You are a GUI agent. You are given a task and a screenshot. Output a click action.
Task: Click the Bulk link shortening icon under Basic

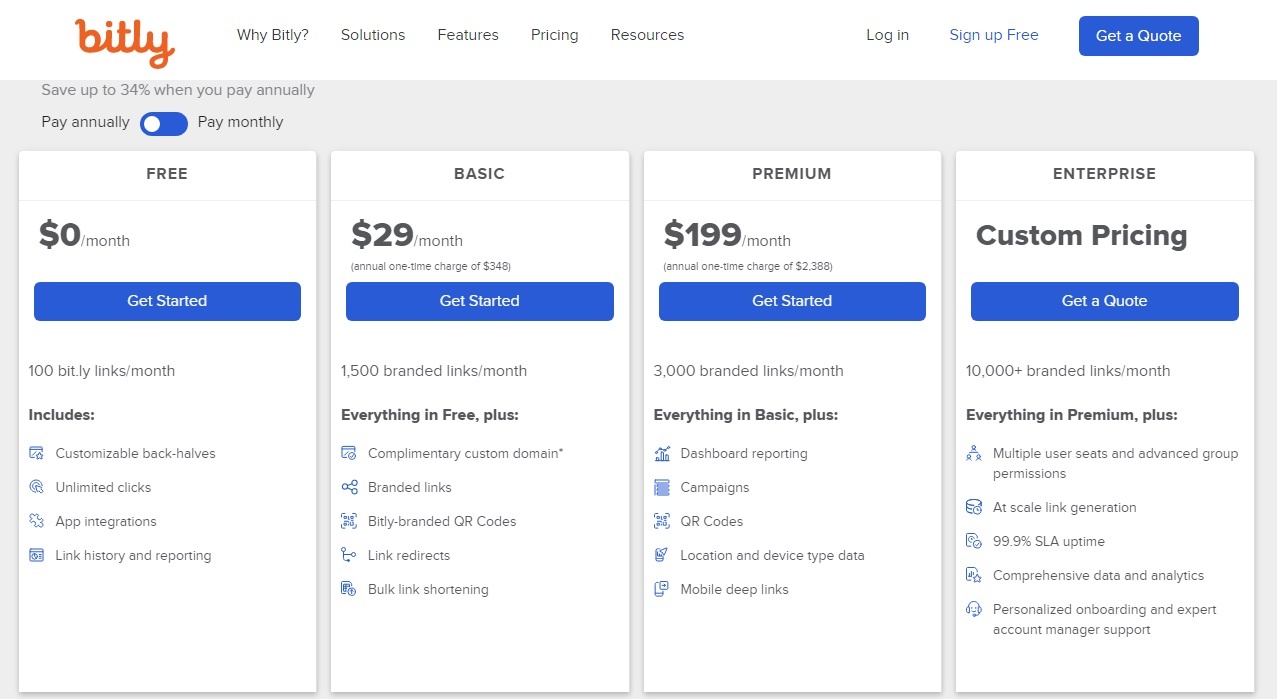[x=349, y=589]
